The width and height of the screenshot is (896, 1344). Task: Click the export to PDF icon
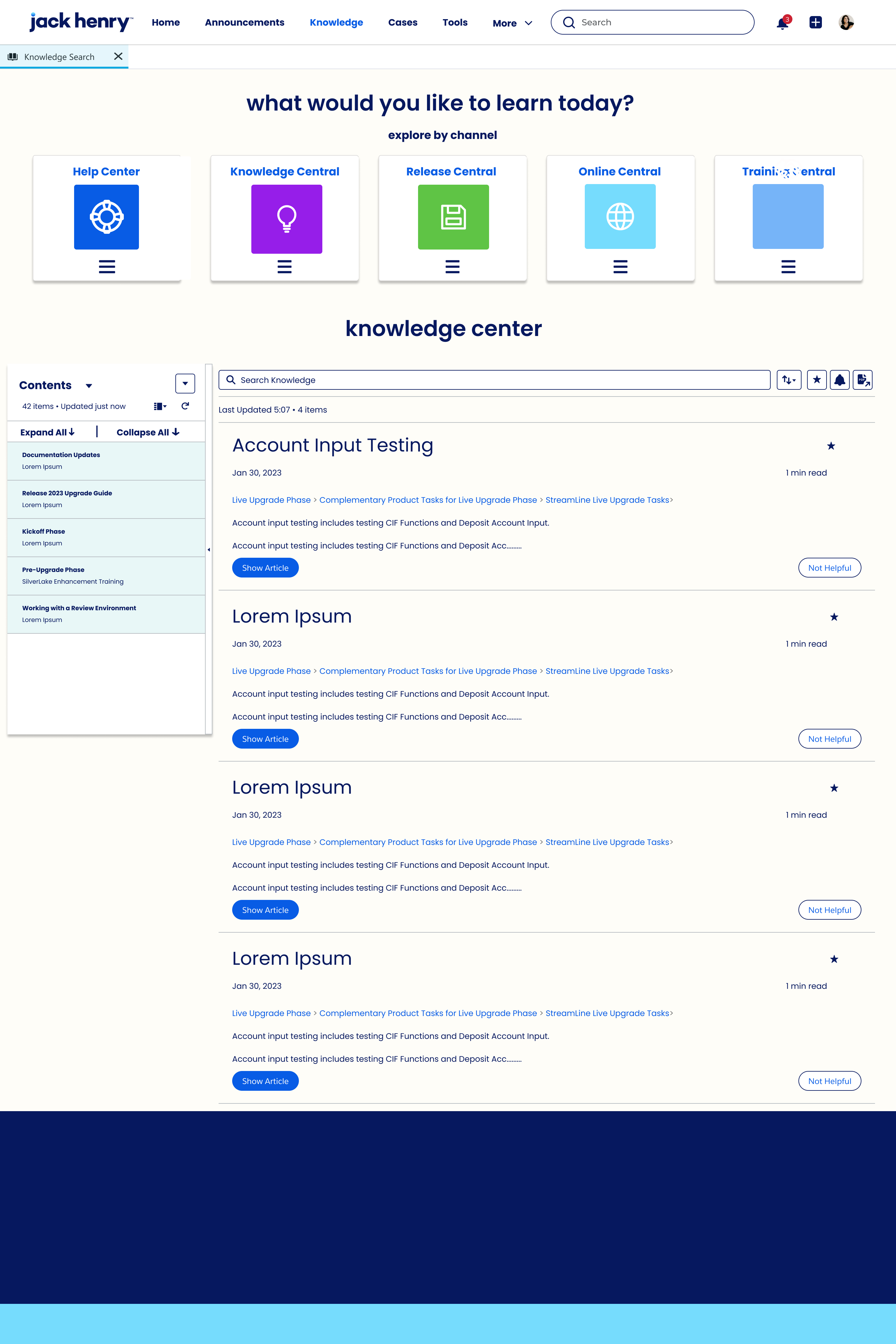863,380
